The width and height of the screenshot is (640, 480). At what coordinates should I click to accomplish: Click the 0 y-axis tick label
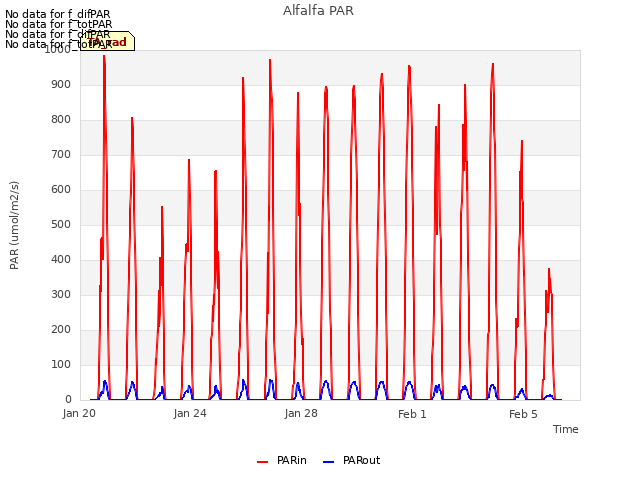pos(68,400)
